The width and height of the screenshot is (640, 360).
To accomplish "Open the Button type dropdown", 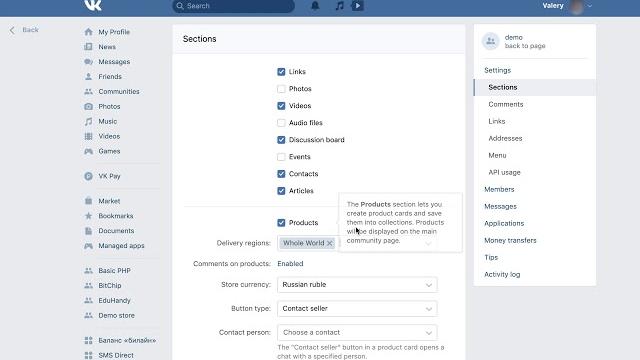I will [357, 309].
